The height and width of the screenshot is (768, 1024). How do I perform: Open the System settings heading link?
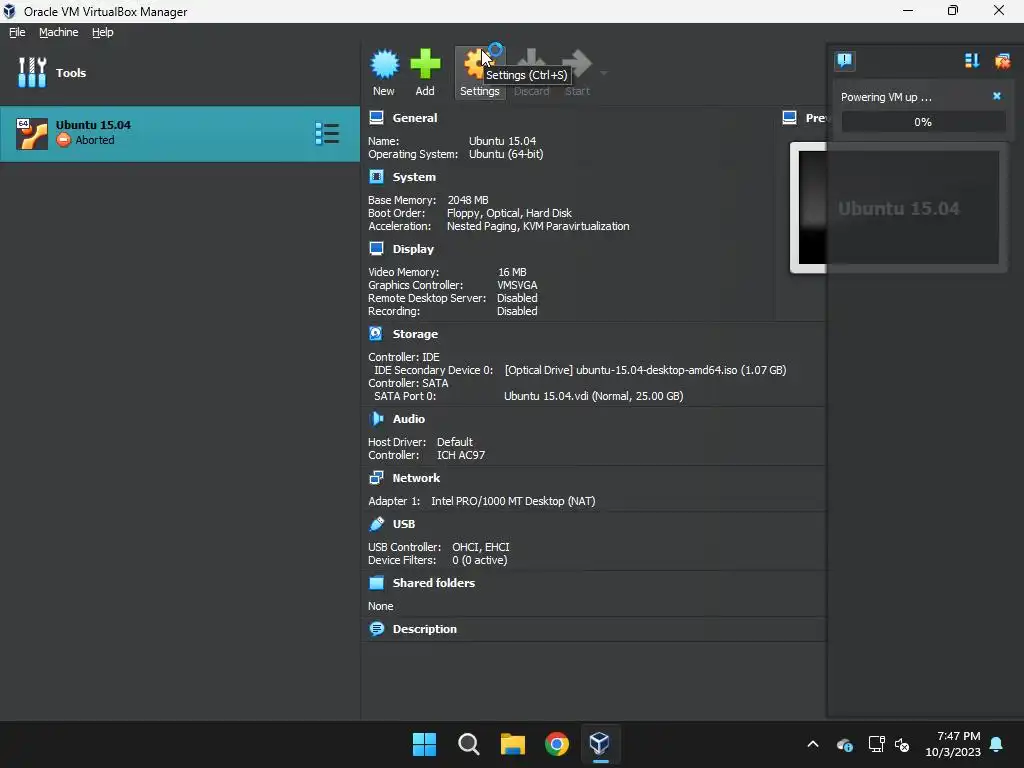pyautogui.click(x=414, y=177)
